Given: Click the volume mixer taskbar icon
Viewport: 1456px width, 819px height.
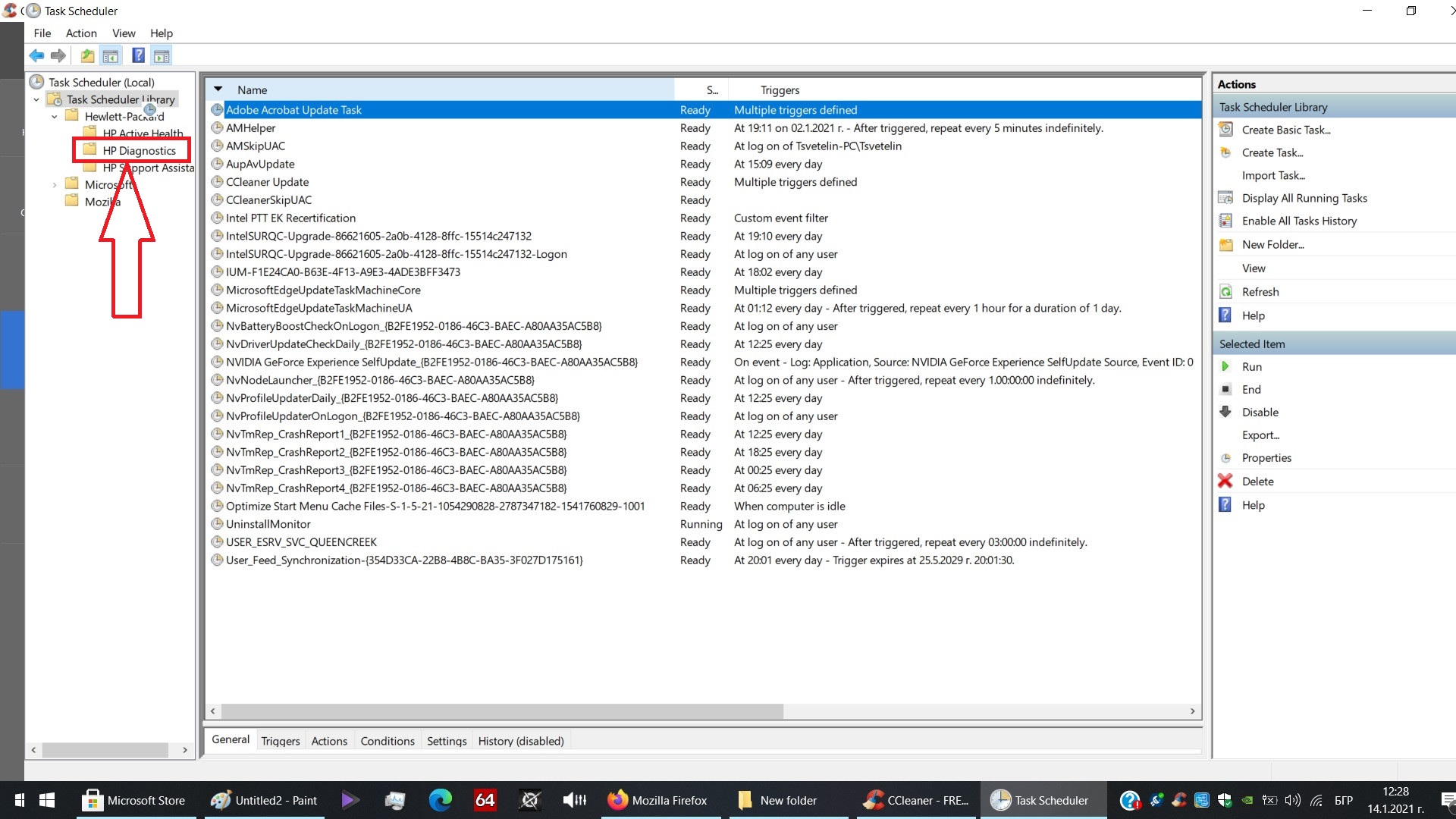Looking at the screenshot, I should [575, 800].
